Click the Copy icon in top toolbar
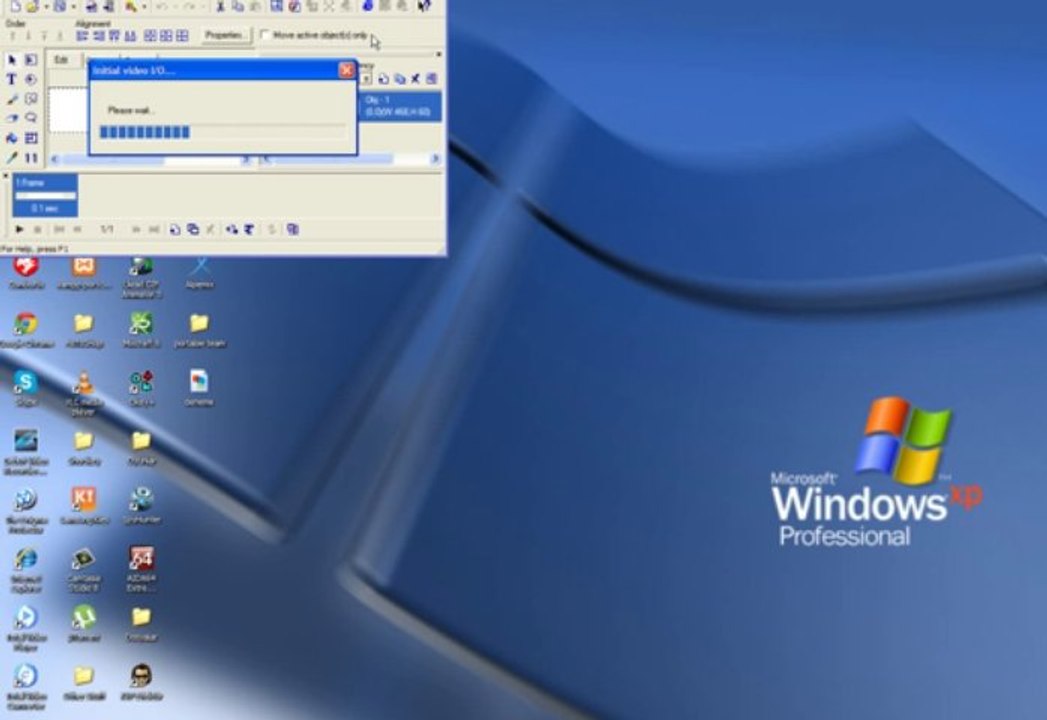 [x=237, y=6]
